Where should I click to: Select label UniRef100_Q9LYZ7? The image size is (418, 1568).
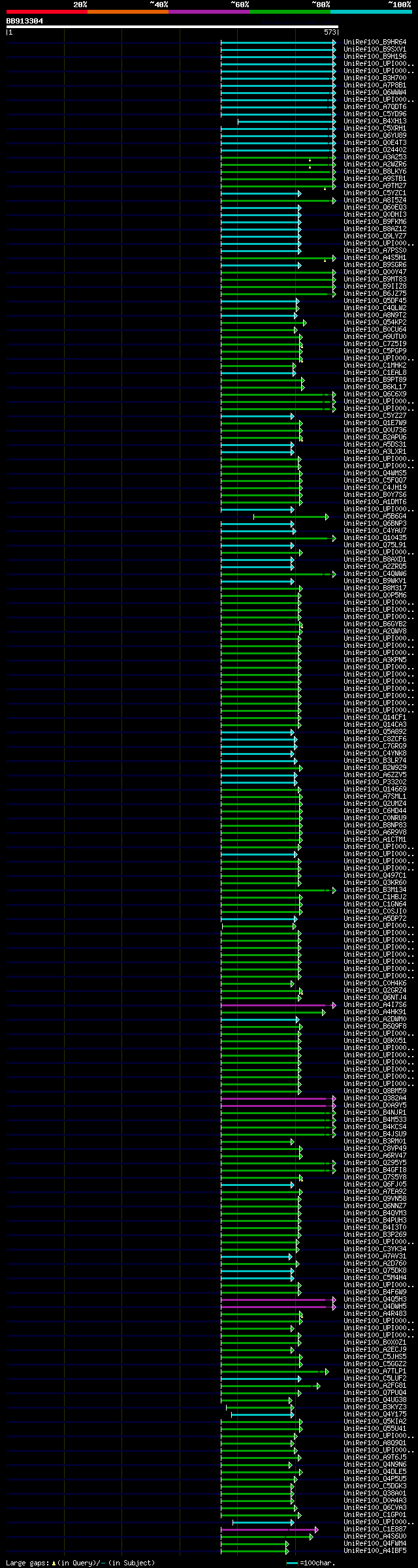(x=375, y=236)
